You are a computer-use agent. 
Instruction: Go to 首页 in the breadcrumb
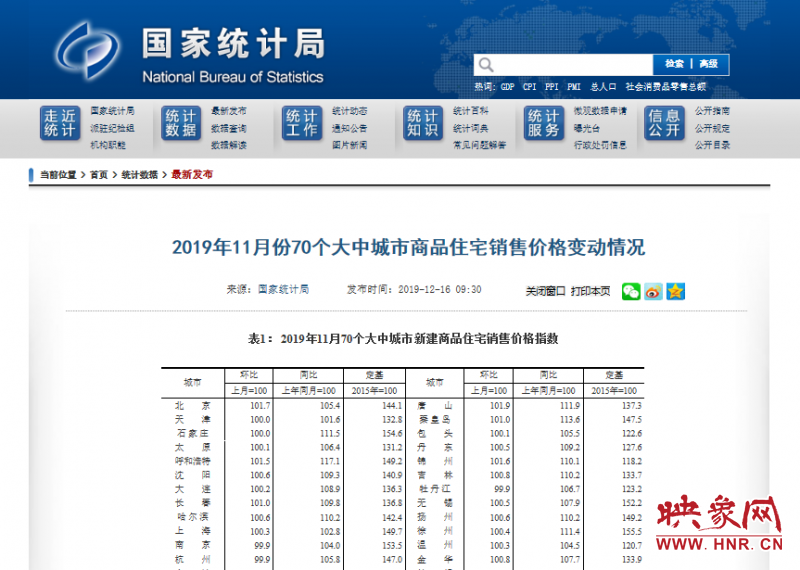click(x=98, y=174)
